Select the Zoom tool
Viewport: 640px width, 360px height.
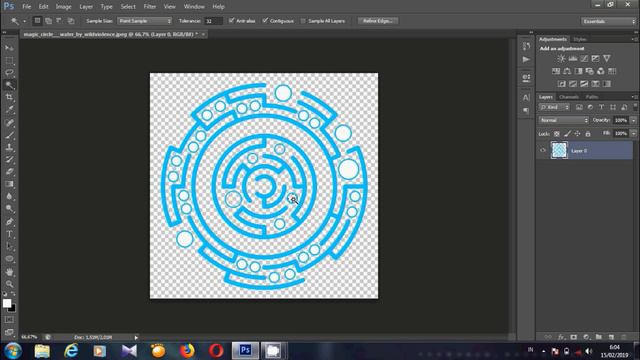pos(9,284)
